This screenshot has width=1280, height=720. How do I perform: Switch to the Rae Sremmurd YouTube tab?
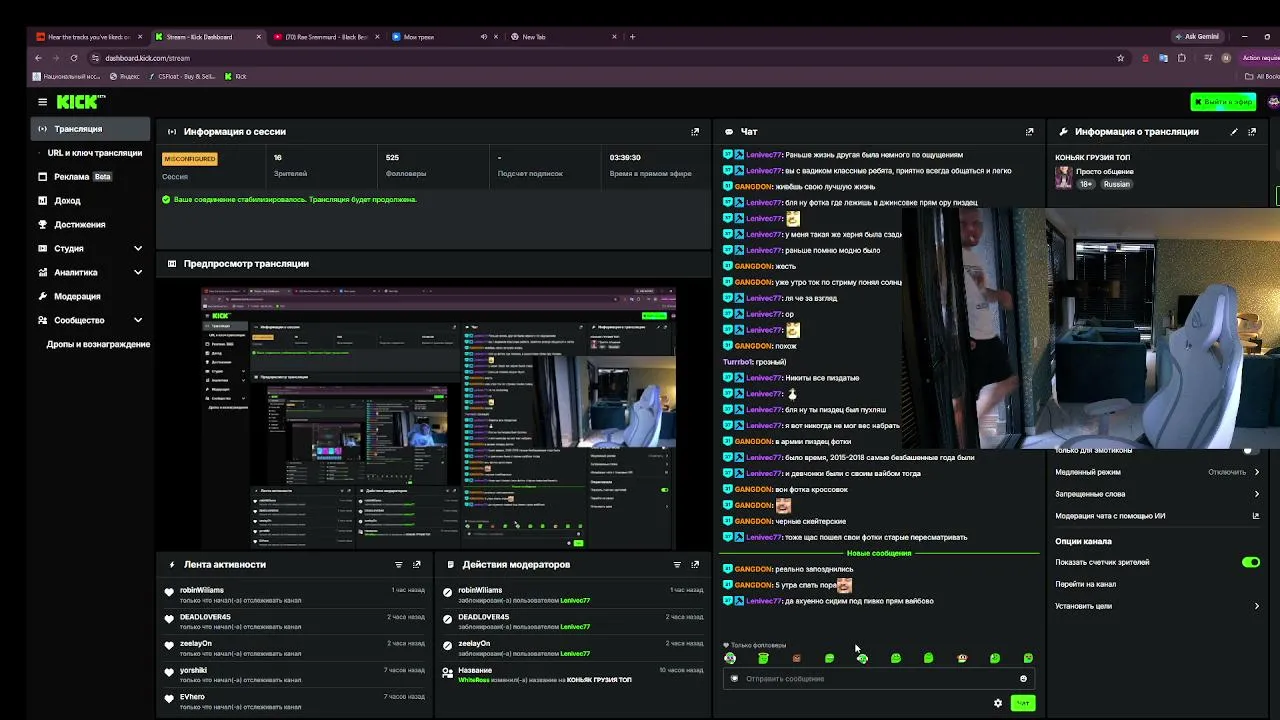click(x=326, y=37)
